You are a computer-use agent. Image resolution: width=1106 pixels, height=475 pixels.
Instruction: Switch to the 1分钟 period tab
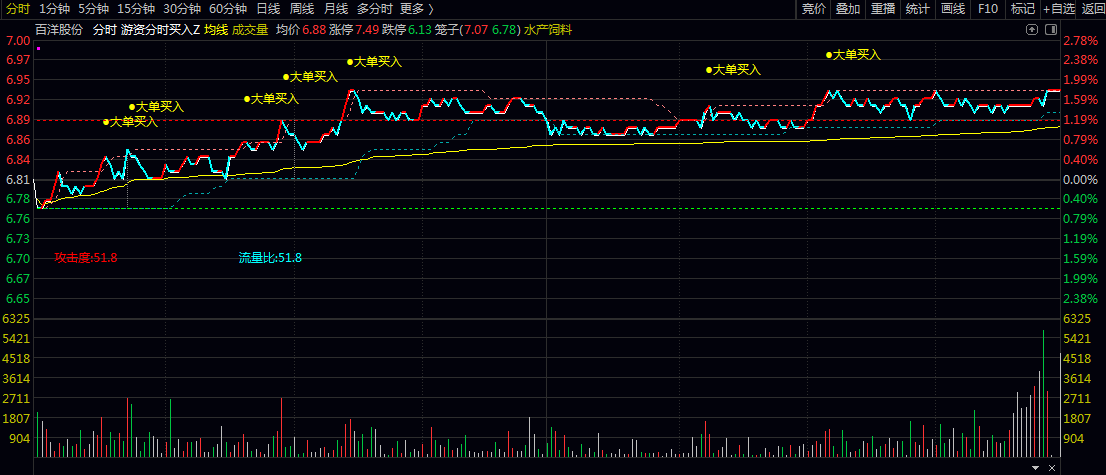[x=54, y=9]
